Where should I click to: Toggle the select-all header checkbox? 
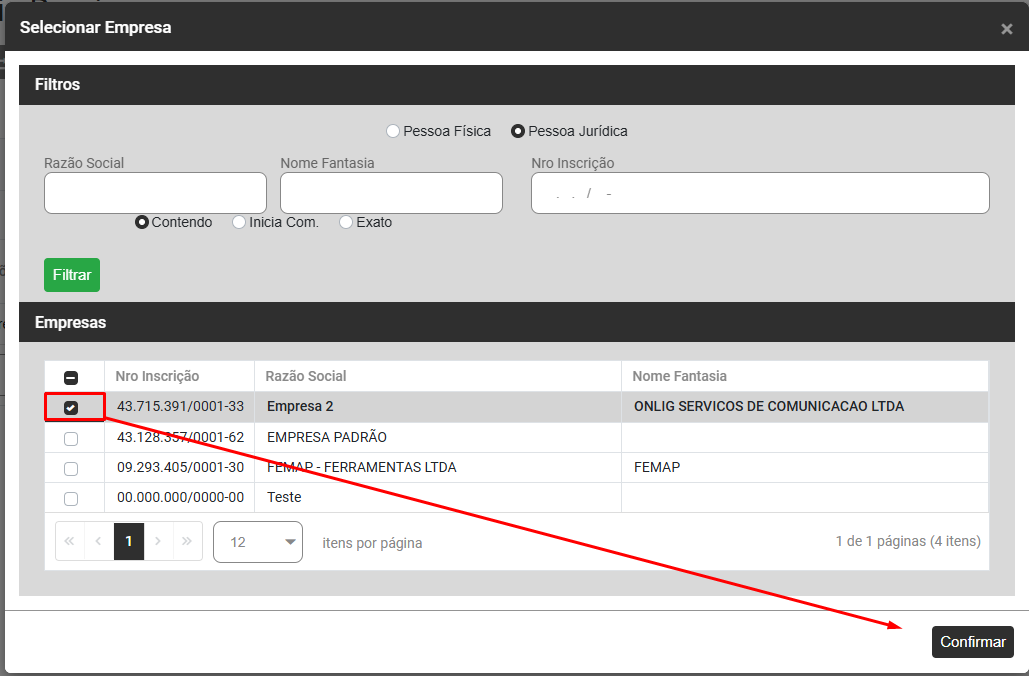[x=71, y=377]
